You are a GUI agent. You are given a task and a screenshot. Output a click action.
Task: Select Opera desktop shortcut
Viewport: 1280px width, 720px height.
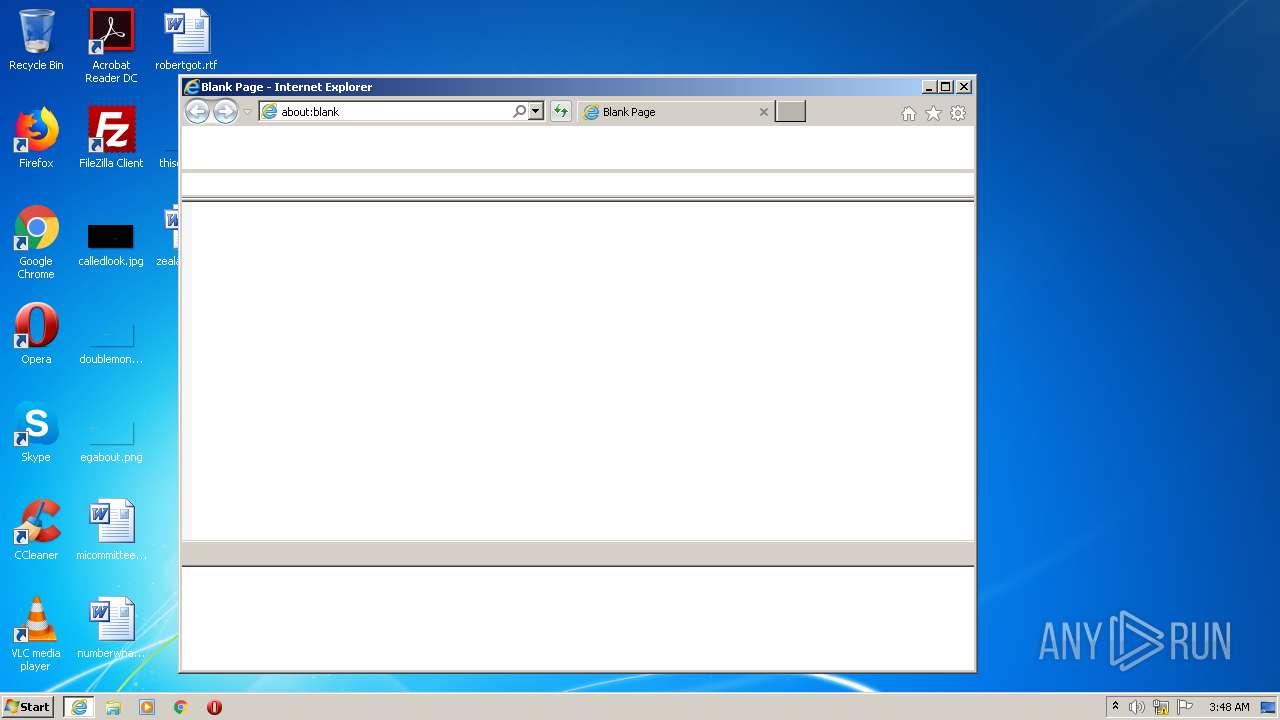point(36,334)
